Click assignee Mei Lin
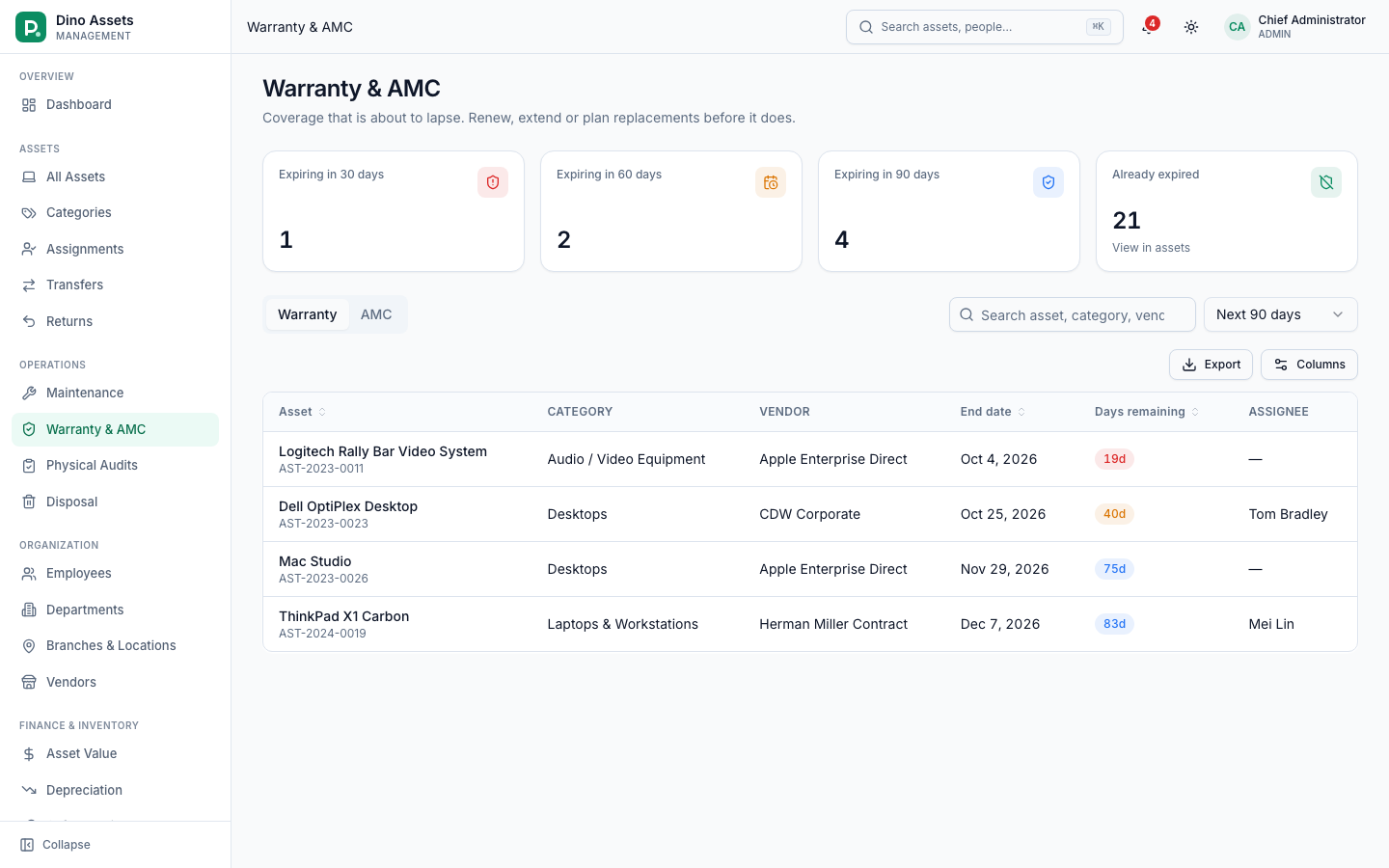The width and height of the screenshot is (1389, 868). [x=1271, y=624]
